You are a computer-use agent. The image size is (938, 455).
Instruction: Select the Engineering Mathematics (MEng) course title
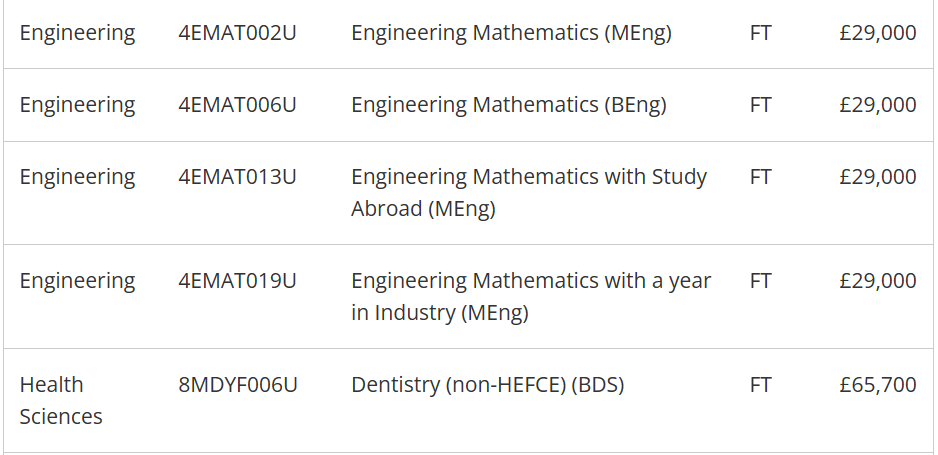511,33
